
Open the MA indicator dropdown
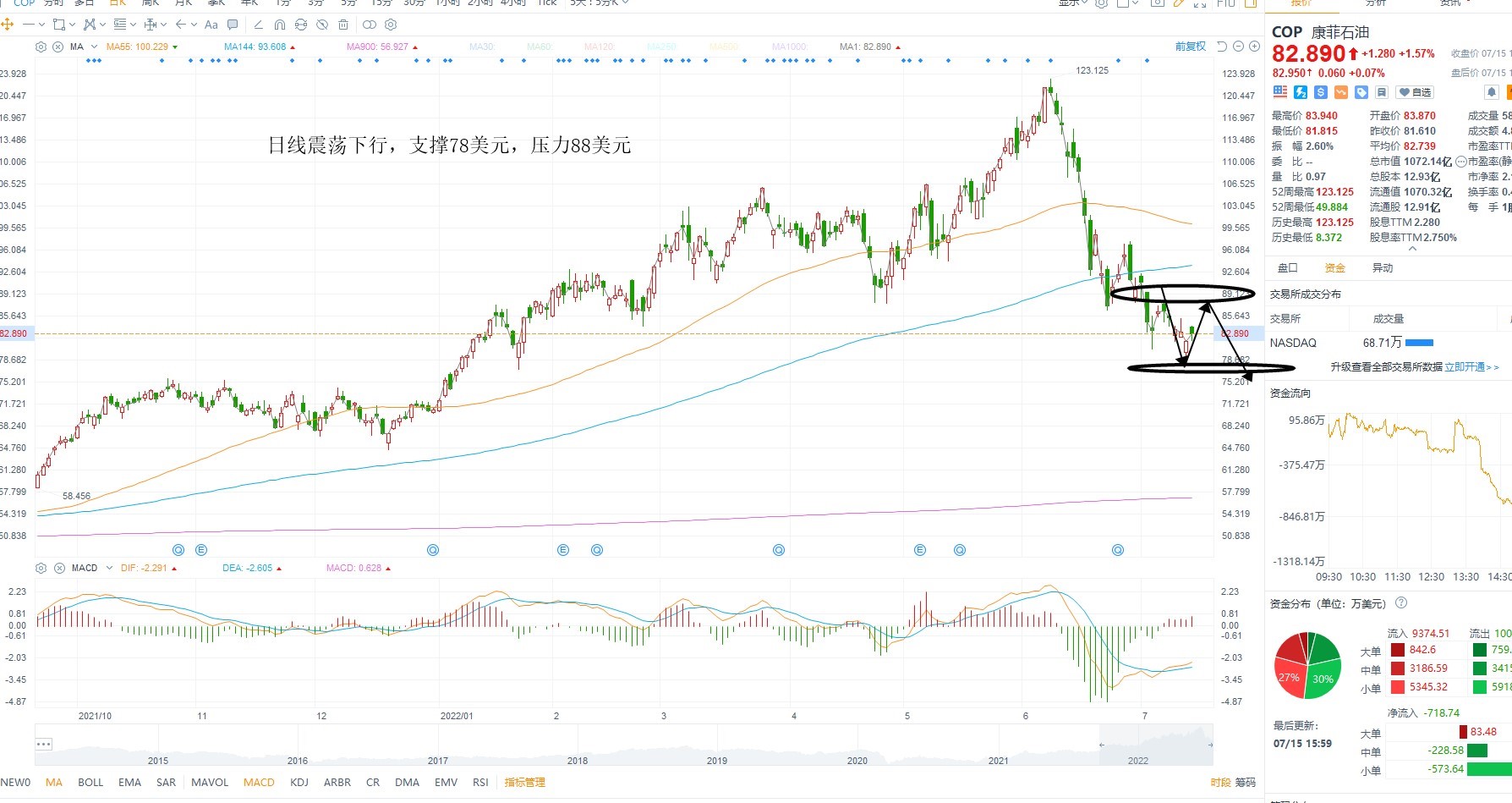pos(93,47)
